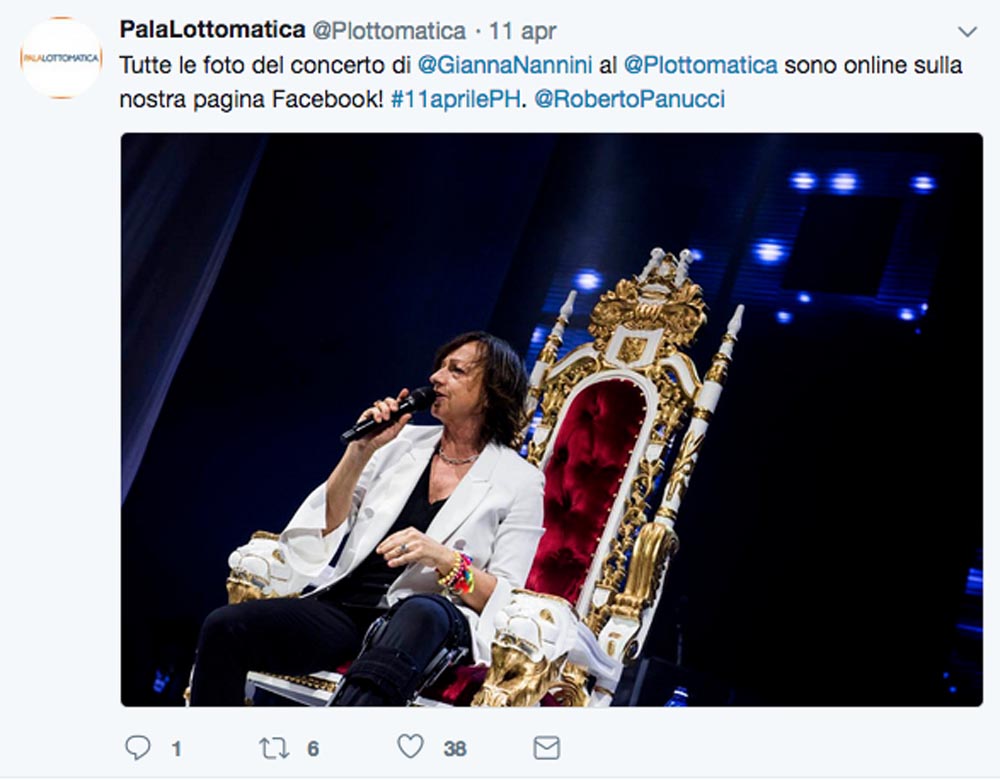
Task: Click the retweet count showing 6
Action: coord(312,749)
